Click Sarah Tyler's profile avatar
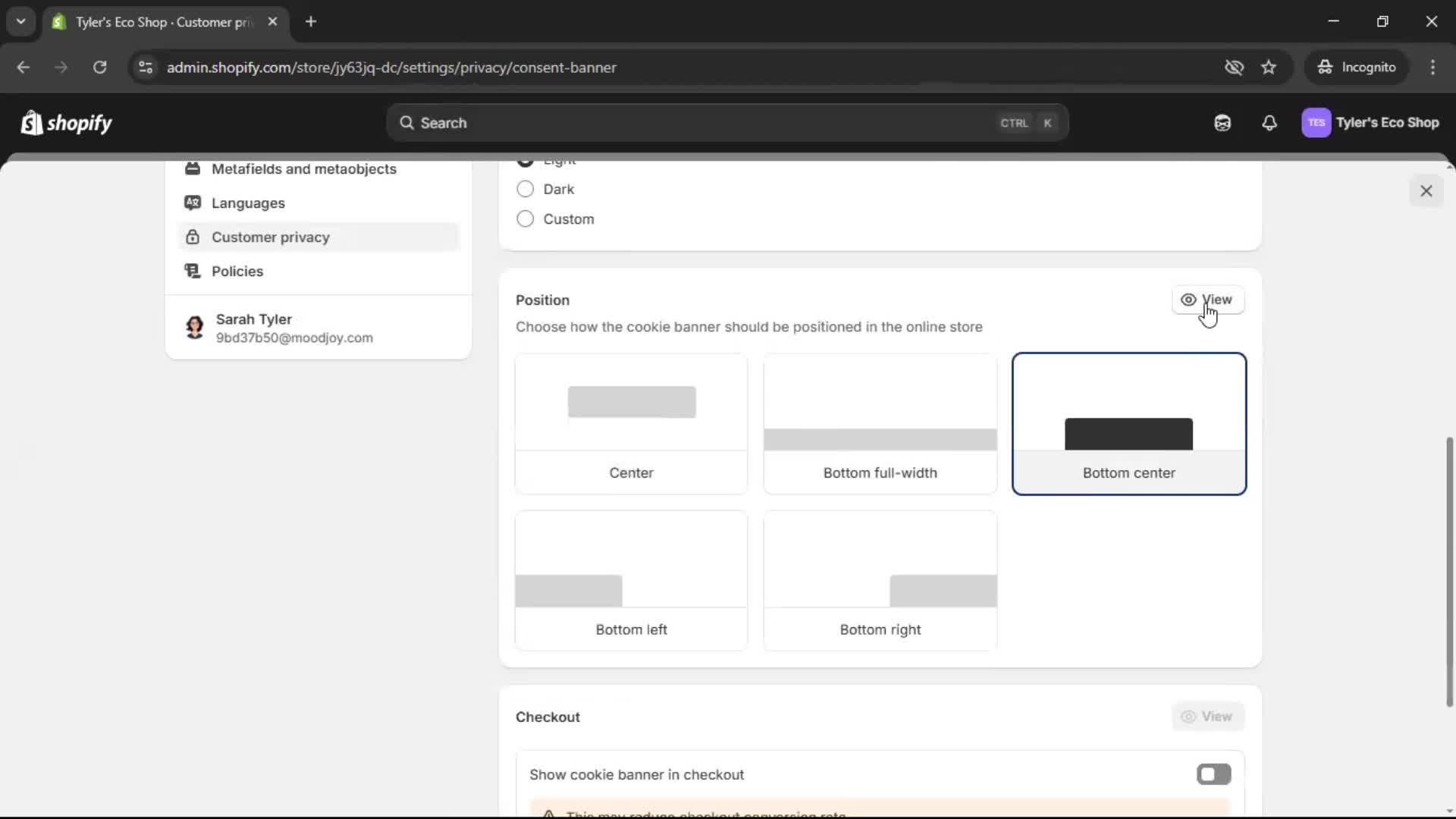Screen dimensions: 1456x819 194,327
